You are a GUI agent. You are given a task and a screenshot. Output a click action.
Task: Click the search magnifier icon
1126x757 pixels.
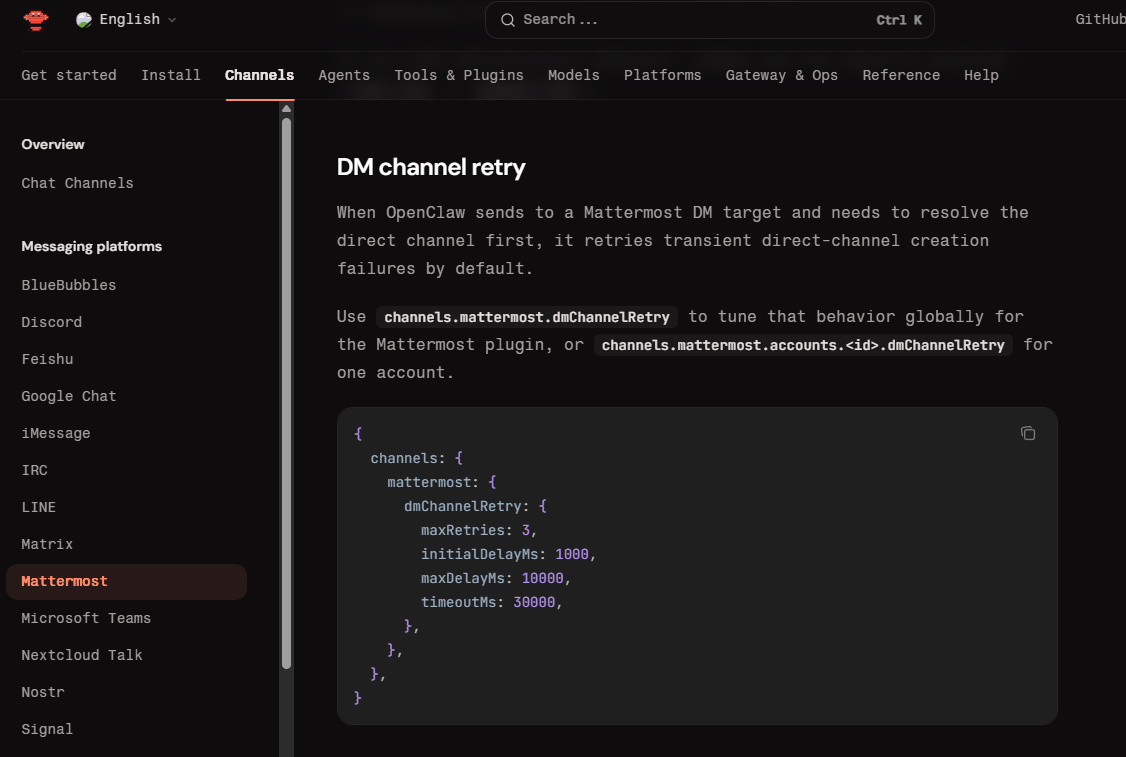pyautogui.click(x=508, y=20)
